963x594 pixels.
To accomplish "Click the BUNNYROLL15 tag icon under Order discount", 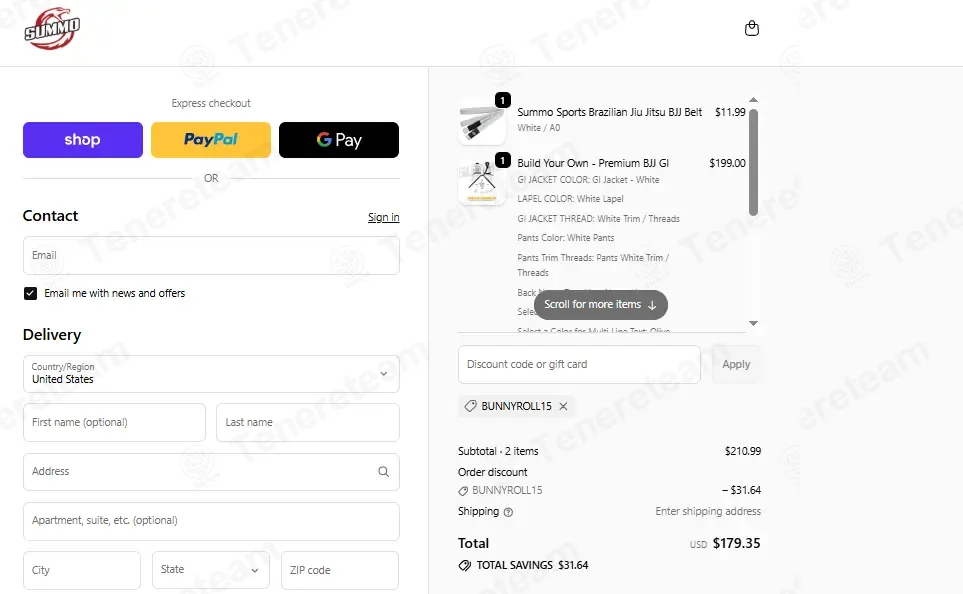I will pyautogui.click(x=463, y=491).
